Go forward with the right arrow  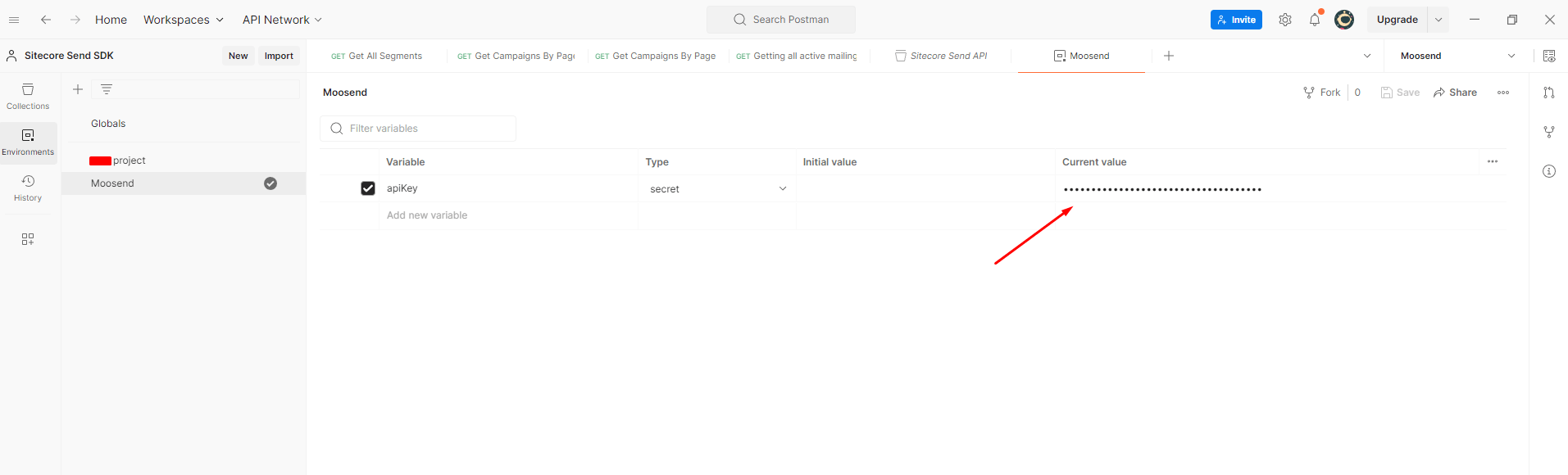[x=75, y=20]
